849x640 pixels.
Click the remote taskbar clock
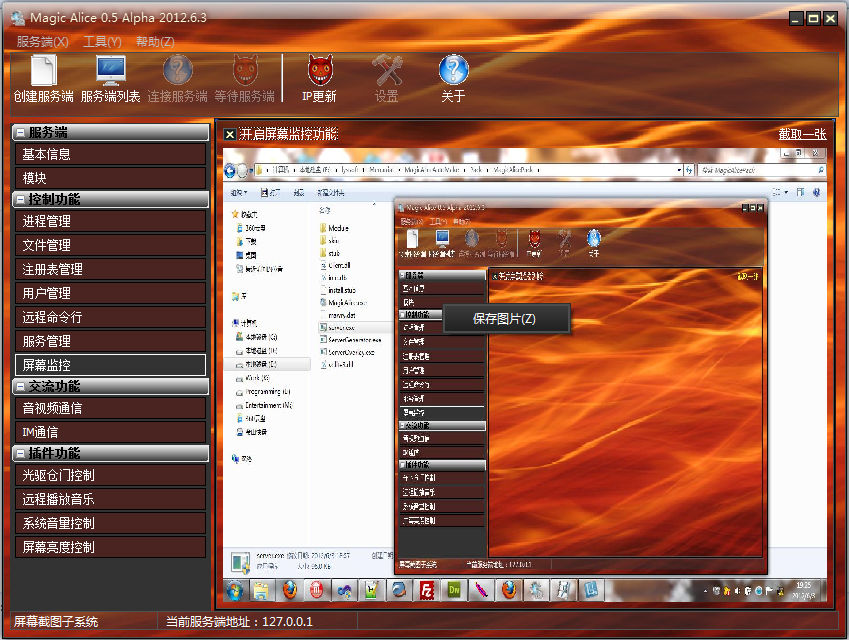point(804,590)
